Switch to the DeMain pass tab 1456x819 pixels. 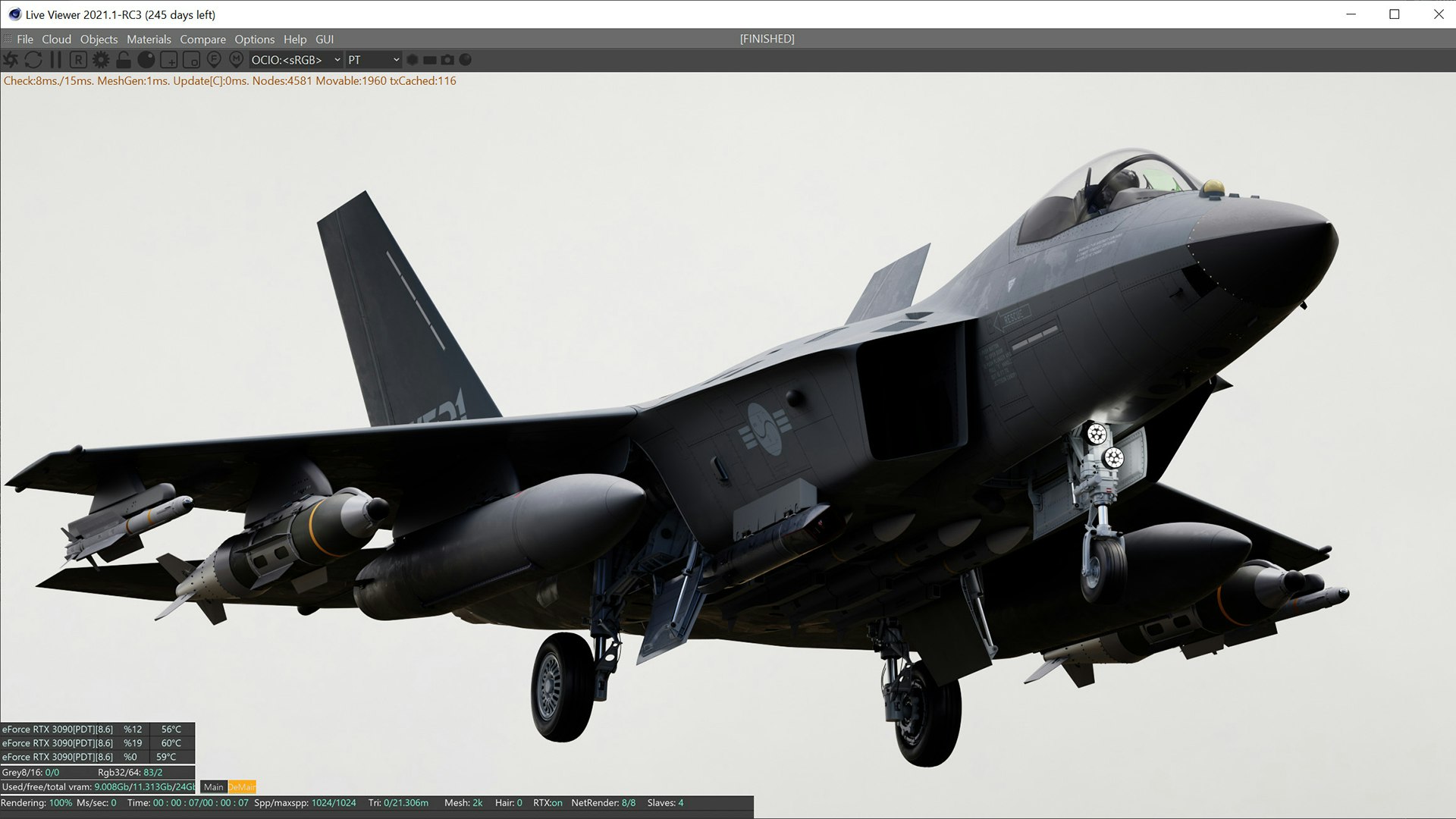243,787
